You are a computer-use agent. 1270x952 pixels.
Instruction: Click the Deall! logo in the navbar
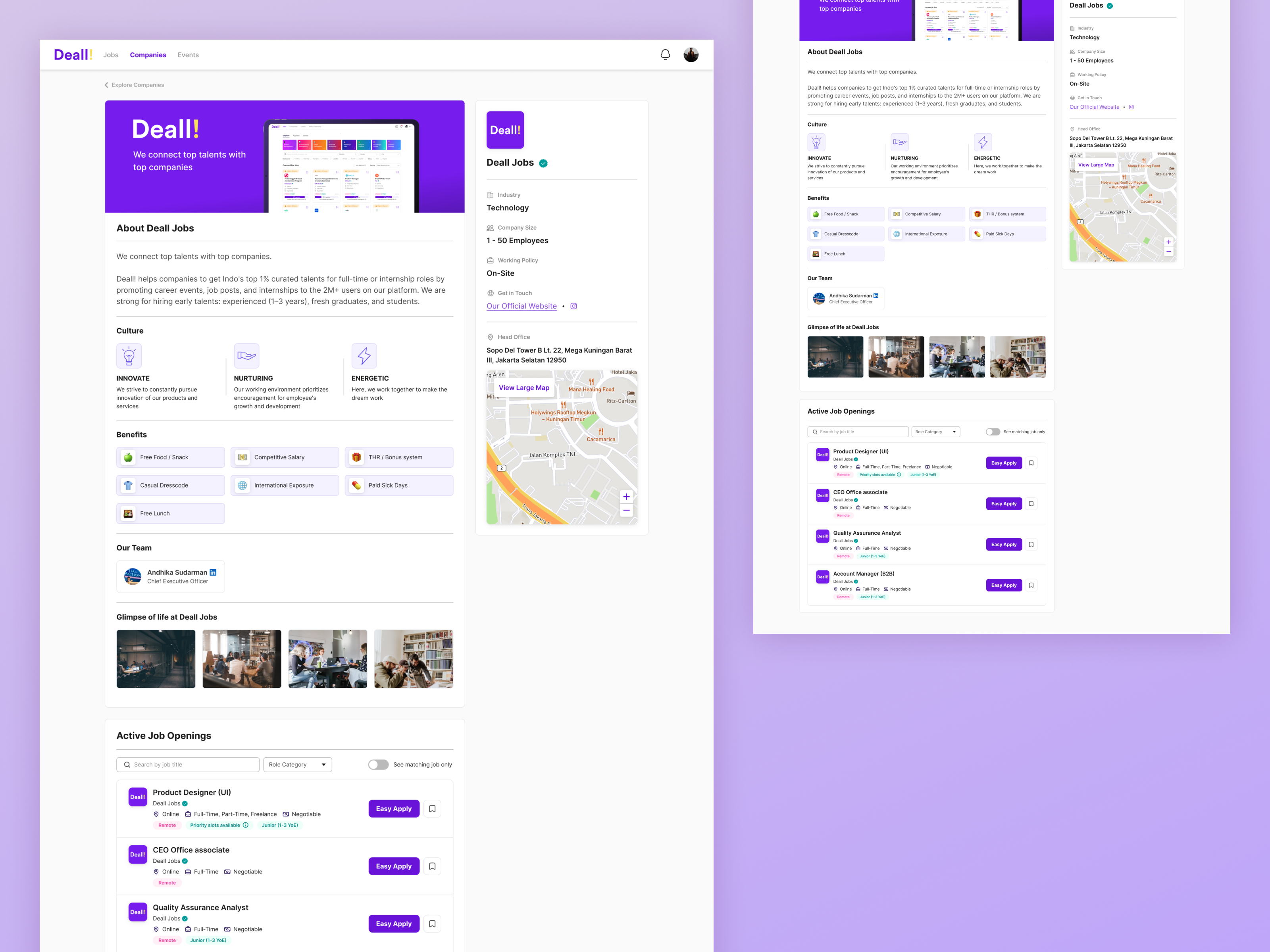coord(73,54)
